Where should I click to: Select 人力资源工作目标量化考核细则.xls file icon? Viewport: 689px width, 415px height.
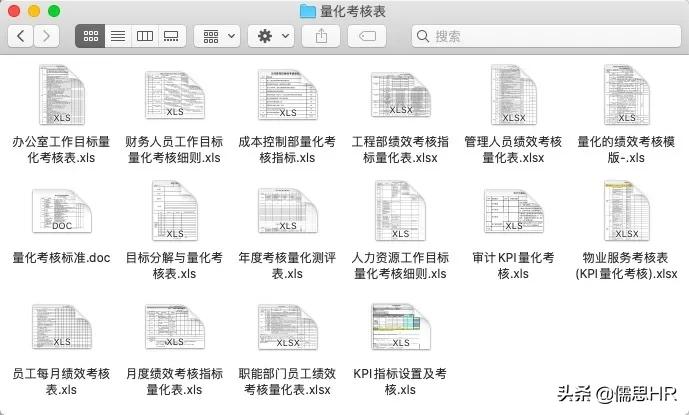(x=401, y=211)
